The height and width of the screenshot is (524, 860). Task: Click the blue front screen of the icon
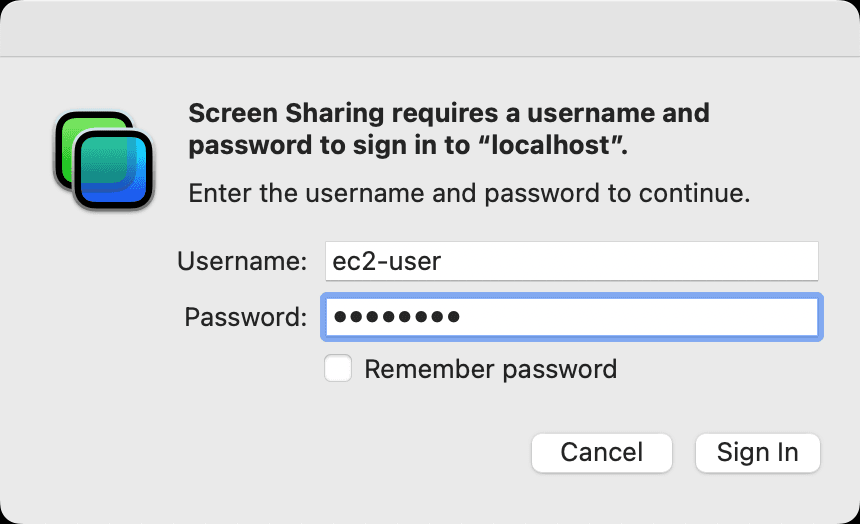114,170
